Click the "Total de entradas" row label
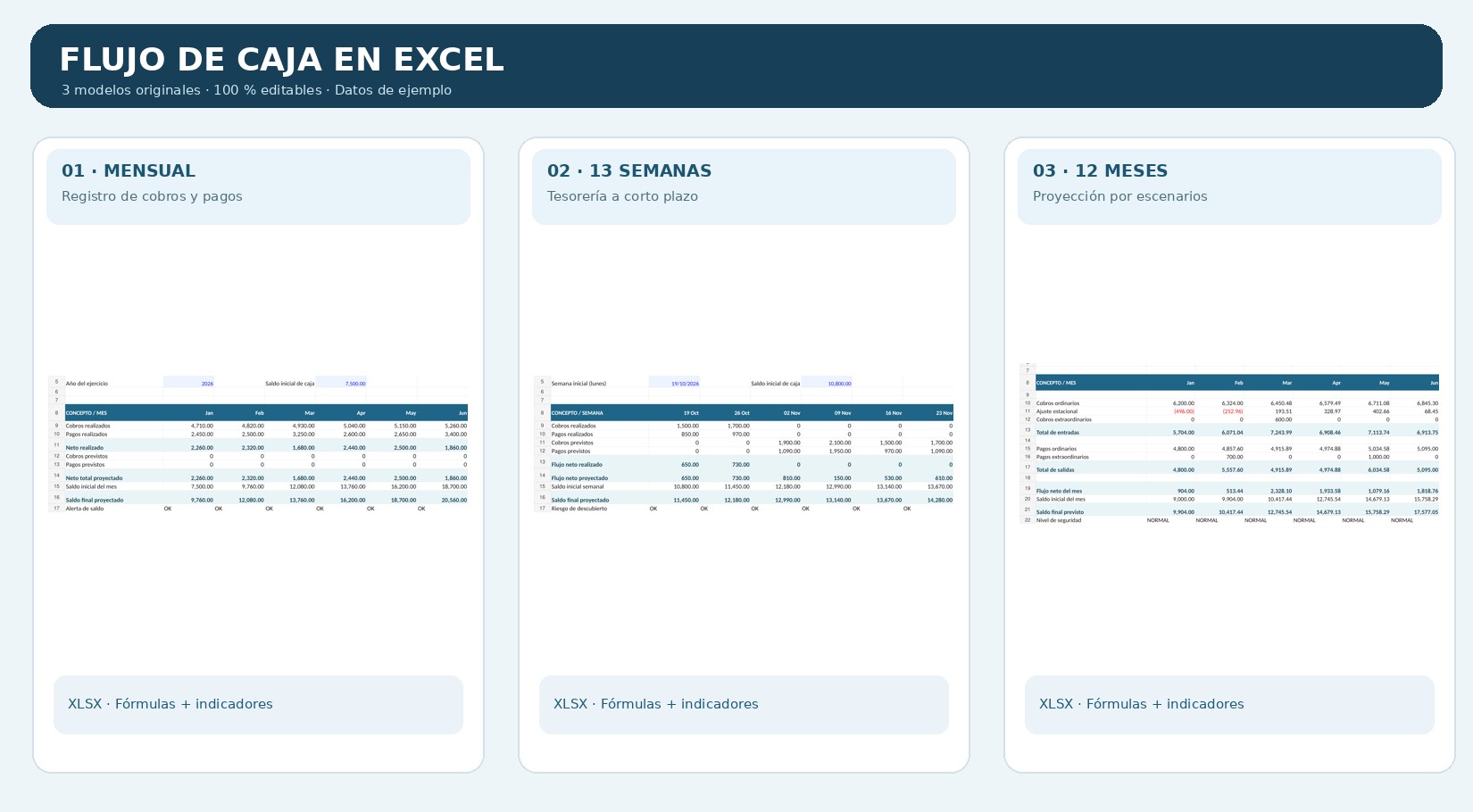 click(1058, 433)
